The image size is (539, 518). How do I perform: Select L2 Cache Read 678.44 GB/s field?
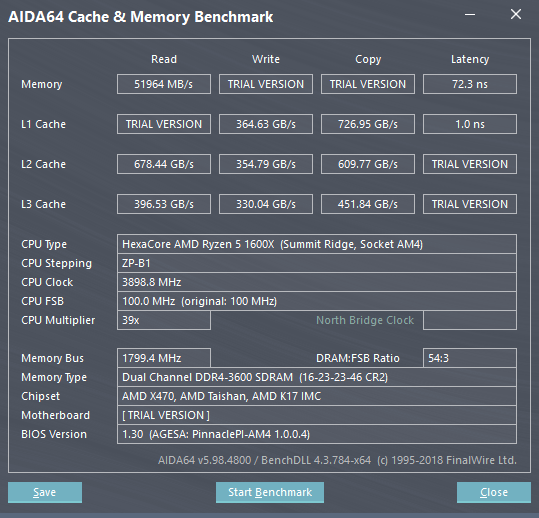point(164,164)
